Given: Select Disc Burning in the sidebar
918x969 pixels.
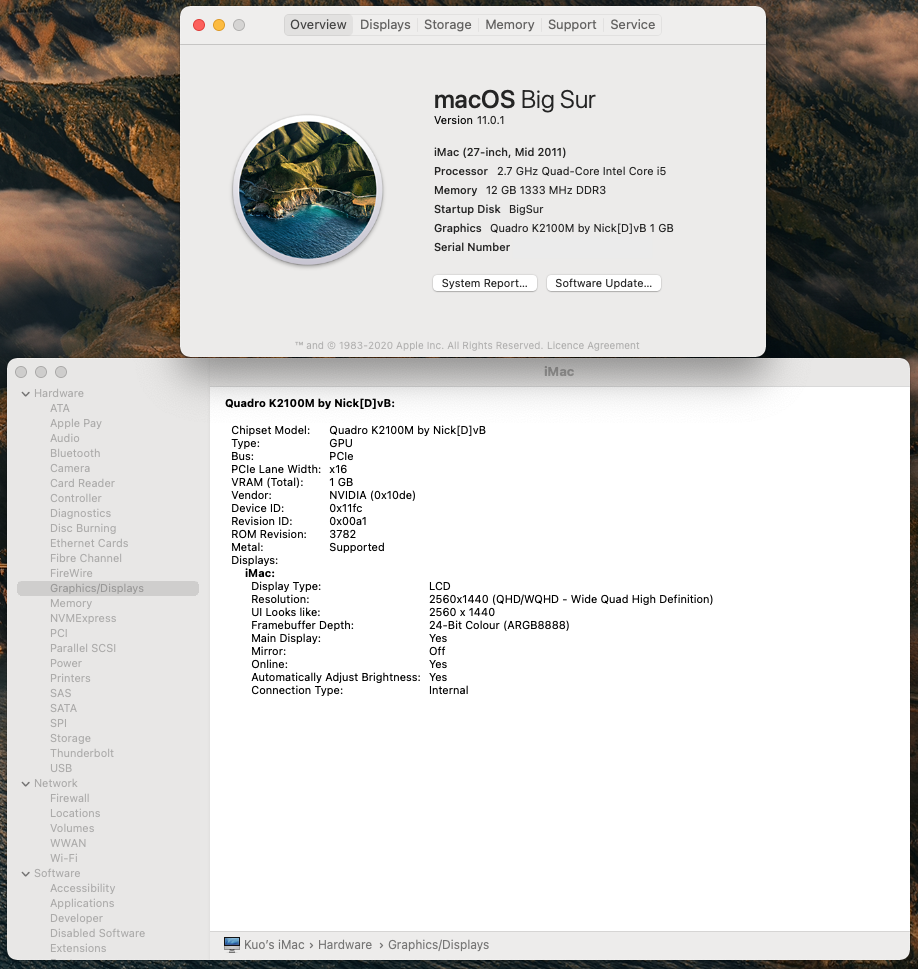Looking at the screenshot, I should pyautogui.click(x=83, y=528).
